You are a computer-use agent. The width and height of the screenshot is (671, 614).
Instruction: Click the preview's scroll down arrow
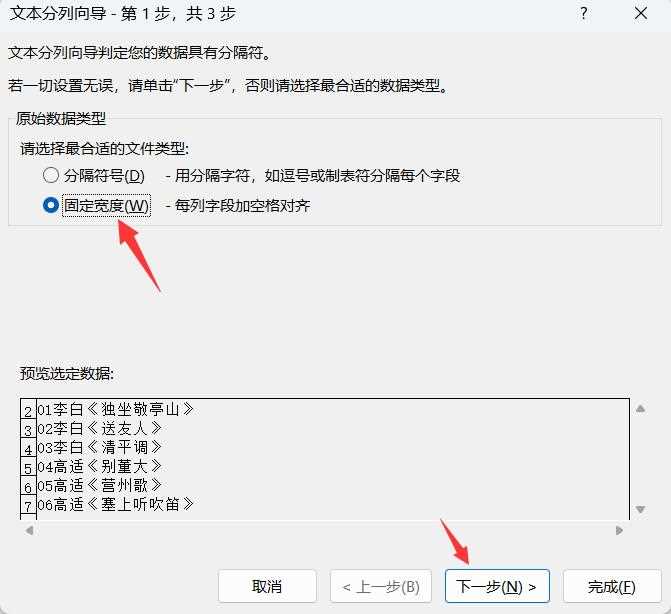pyautogui.click(x=640, y=509)
